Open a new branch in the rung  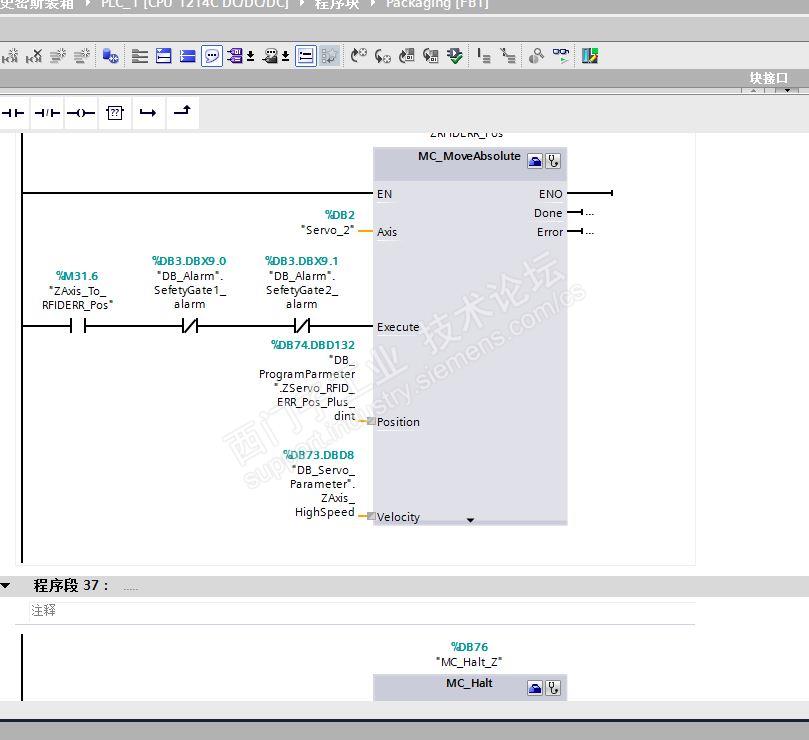148,112
